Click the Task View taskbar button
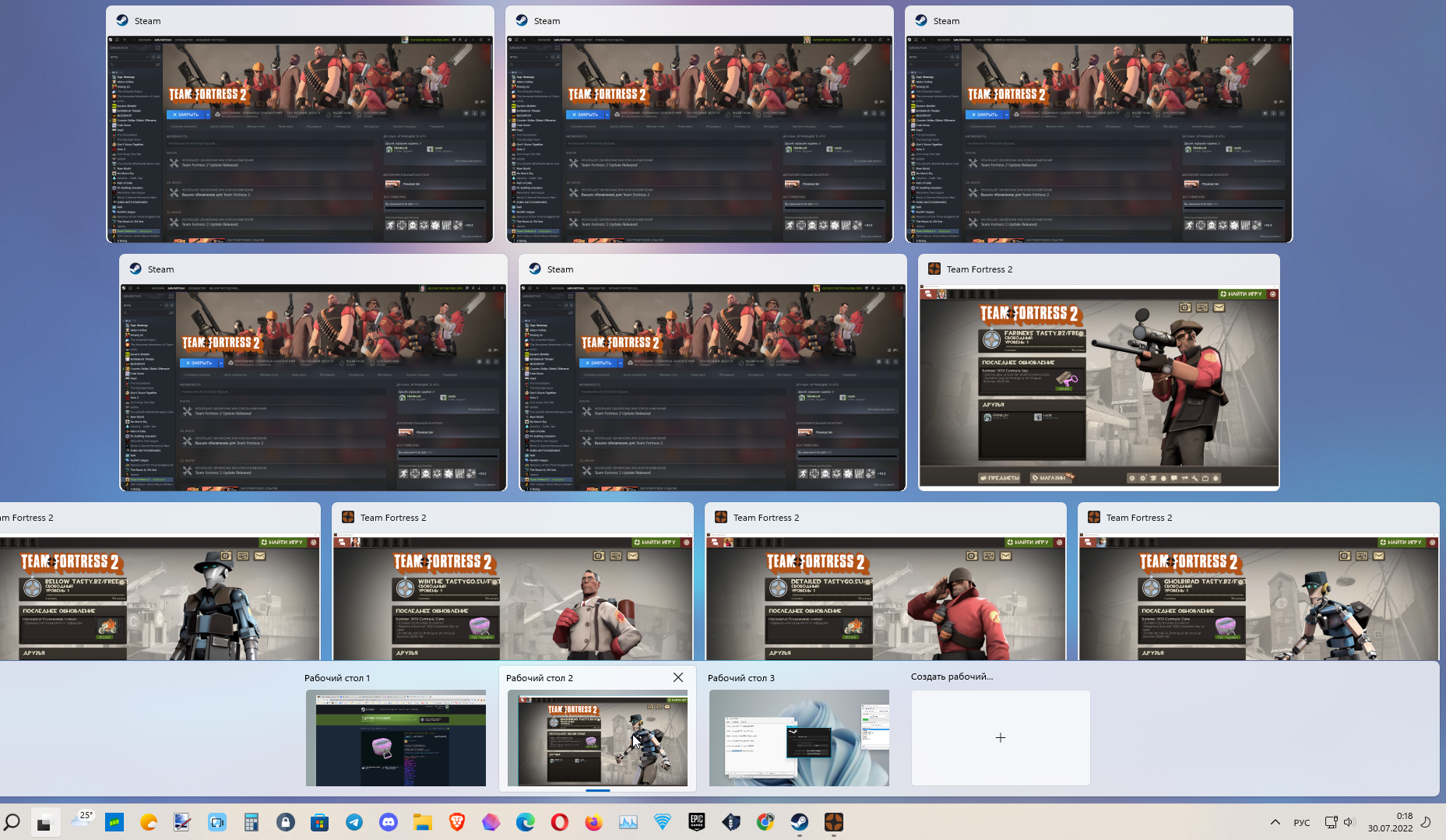The height and width of the screenshot is (840, 1446). [44, 822]
